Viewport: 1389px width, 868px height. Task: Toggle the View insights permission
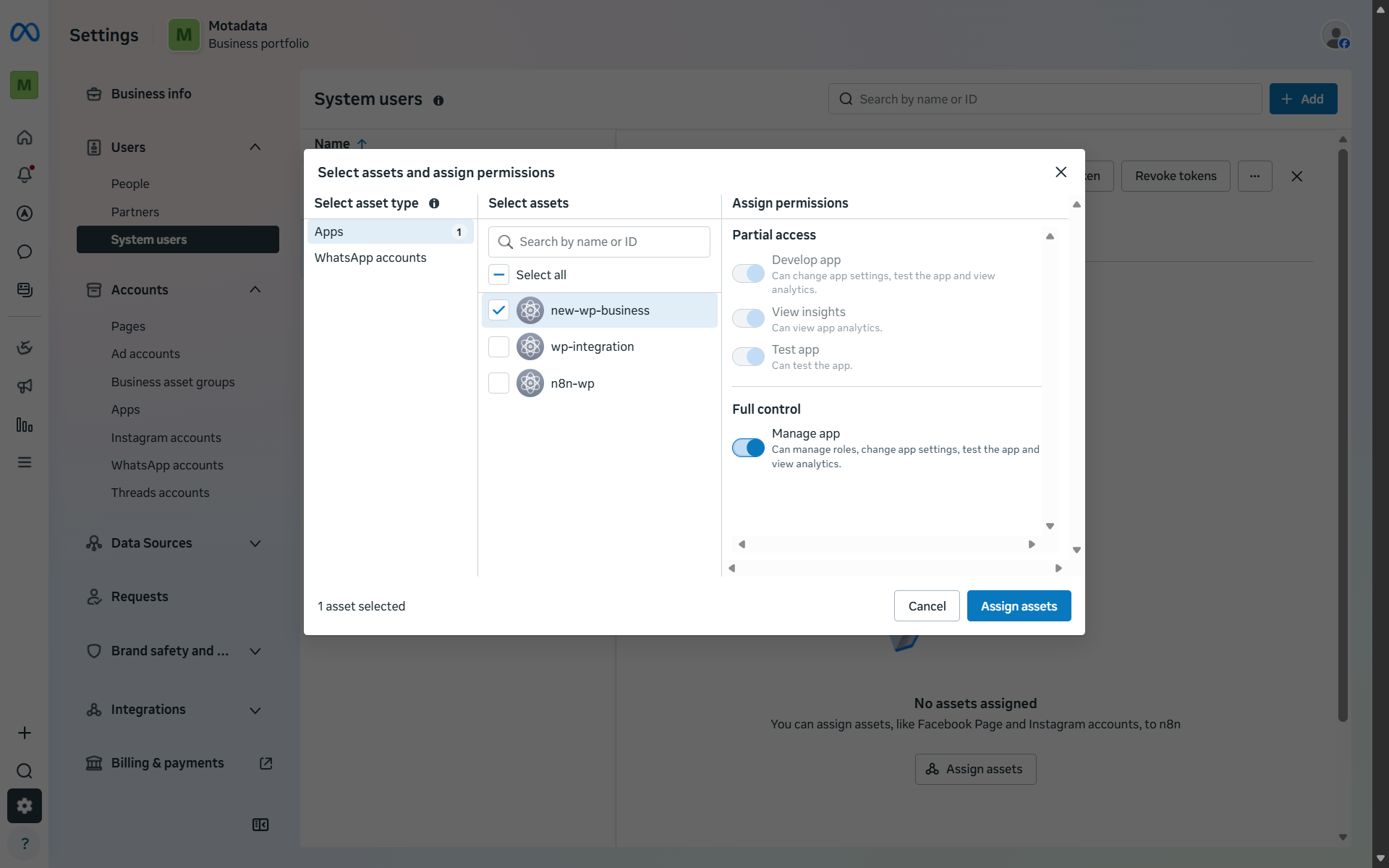pos(748,318)
